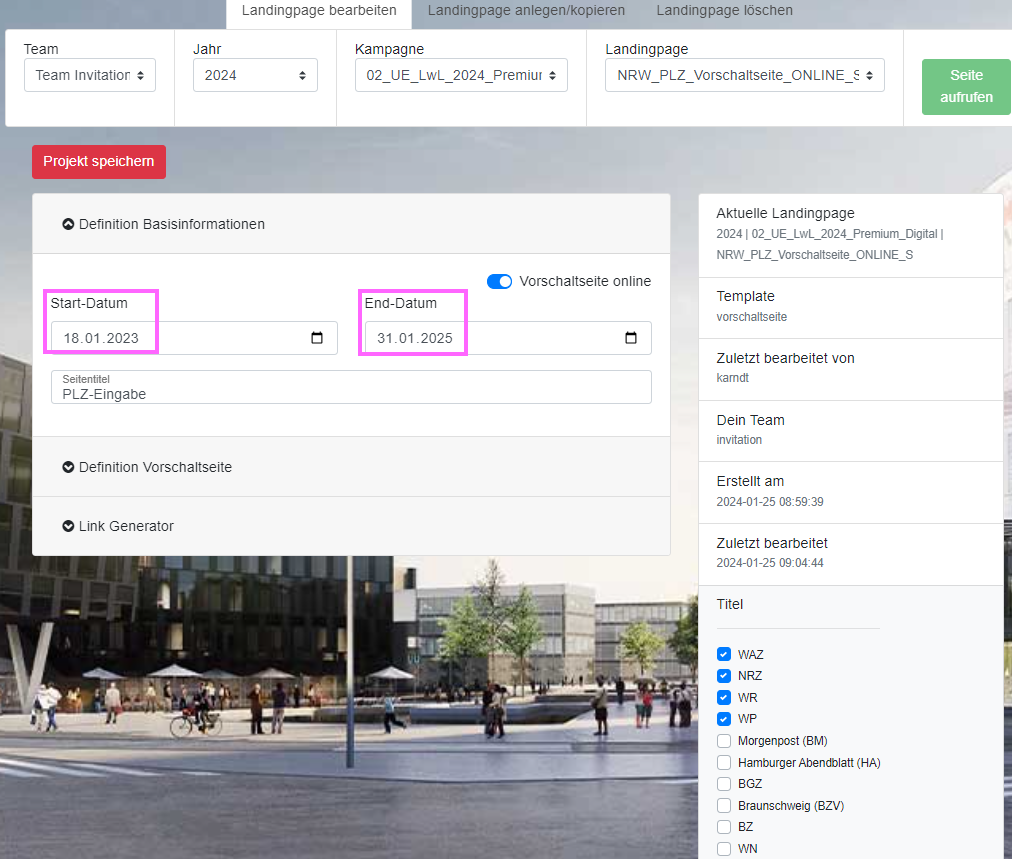Uncheck the WAZ title checkbox
Image resolution: width=1012 pixels, height=859 pixels.
click(724, 654)
